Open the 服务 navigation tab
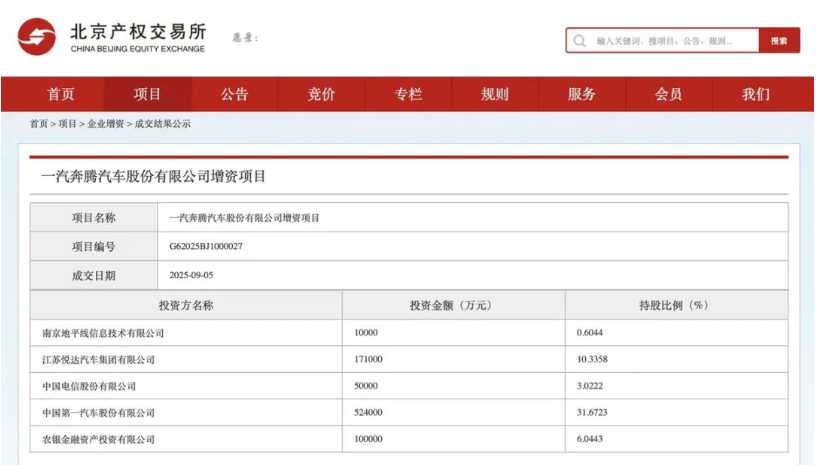Image resolution: width=816 pixels, height=465 pixels. 581,94
